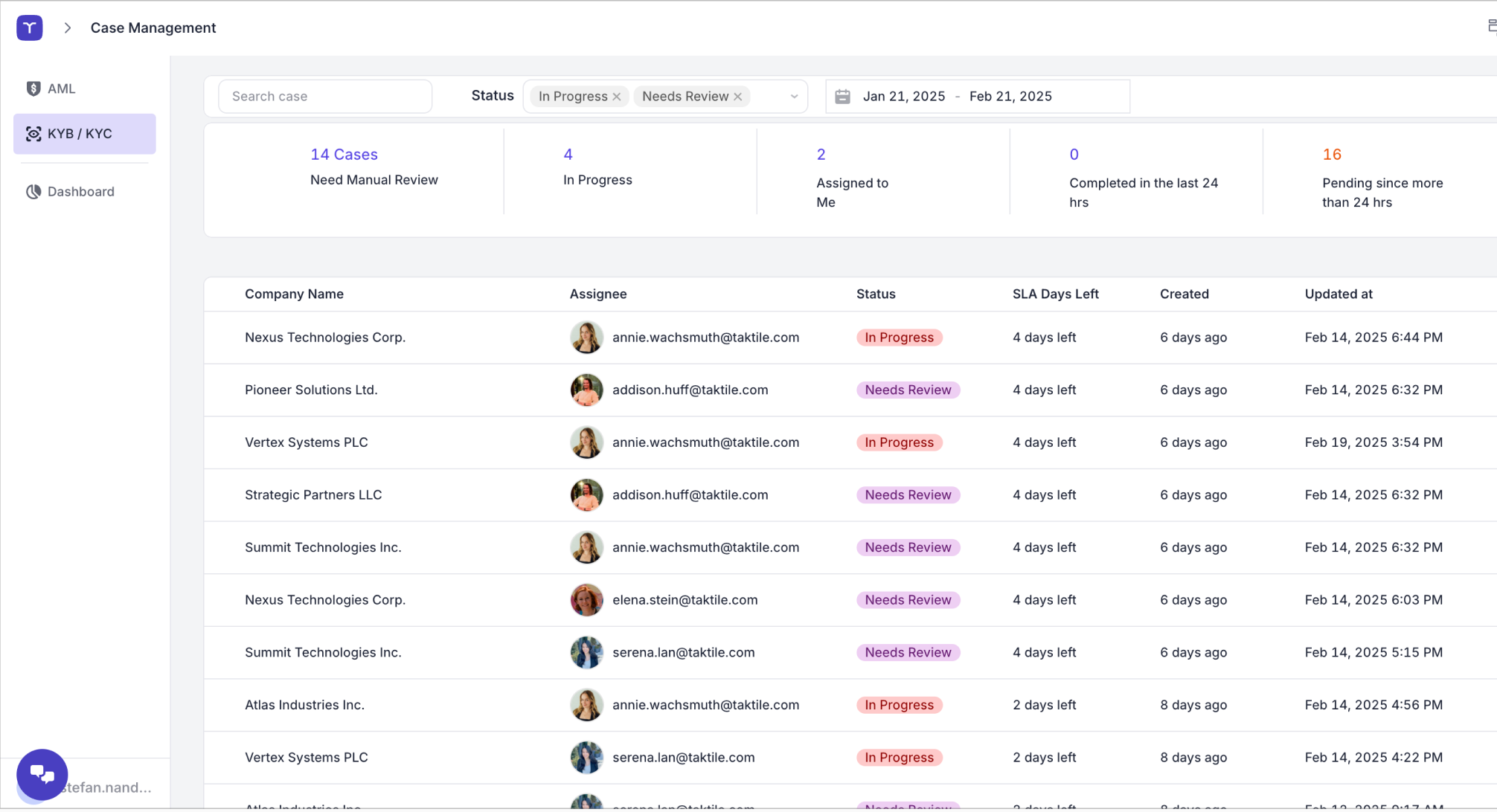The image size is (1497, 812).
Task: Open the Jan 21, 2025 start date
Action: [x=903, y=97]
